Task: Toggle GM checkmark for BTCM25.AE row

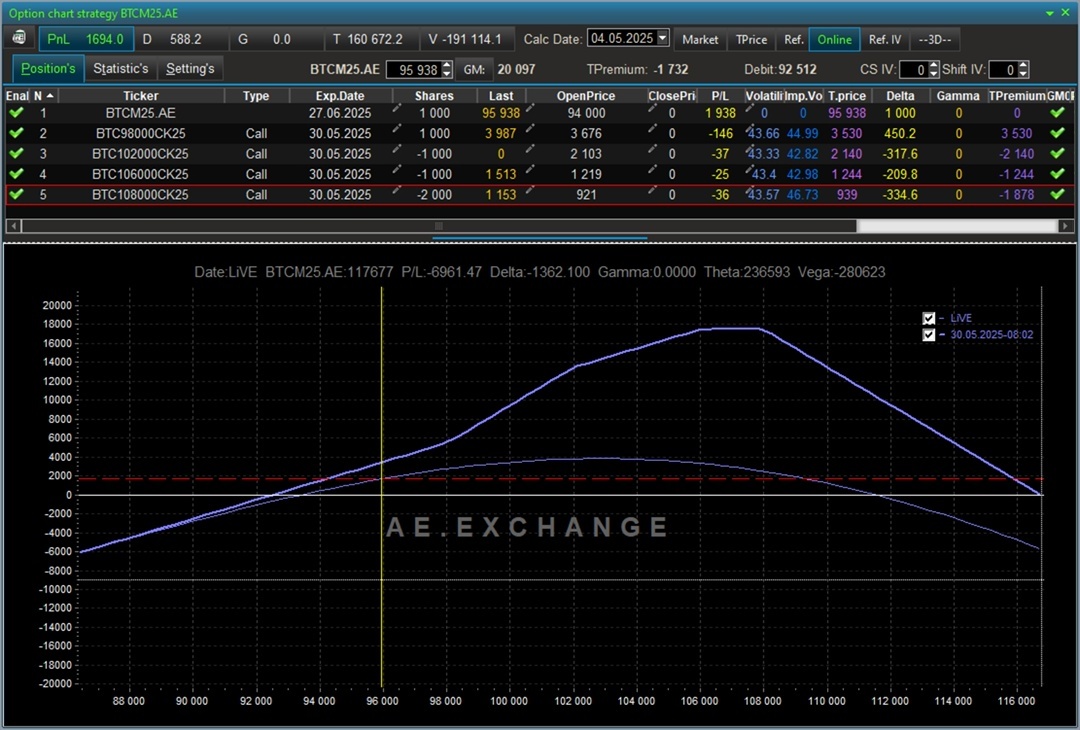Action: [1058, 112]
